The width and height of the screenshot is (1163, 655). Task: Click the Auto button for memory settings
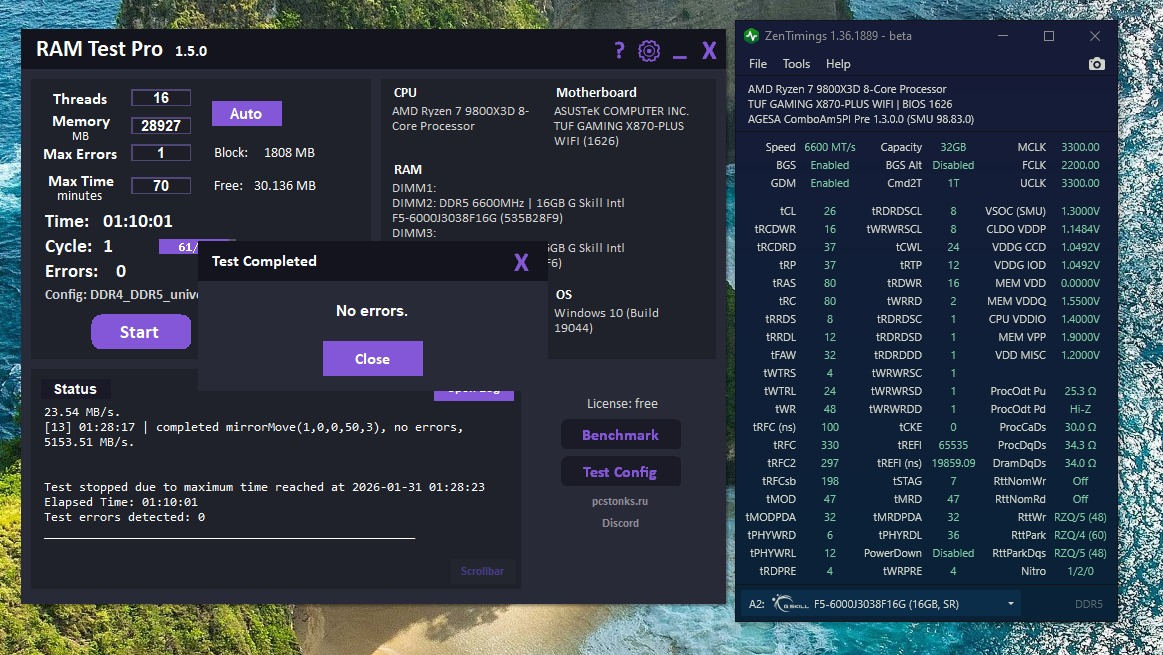[x=246, y=113]
